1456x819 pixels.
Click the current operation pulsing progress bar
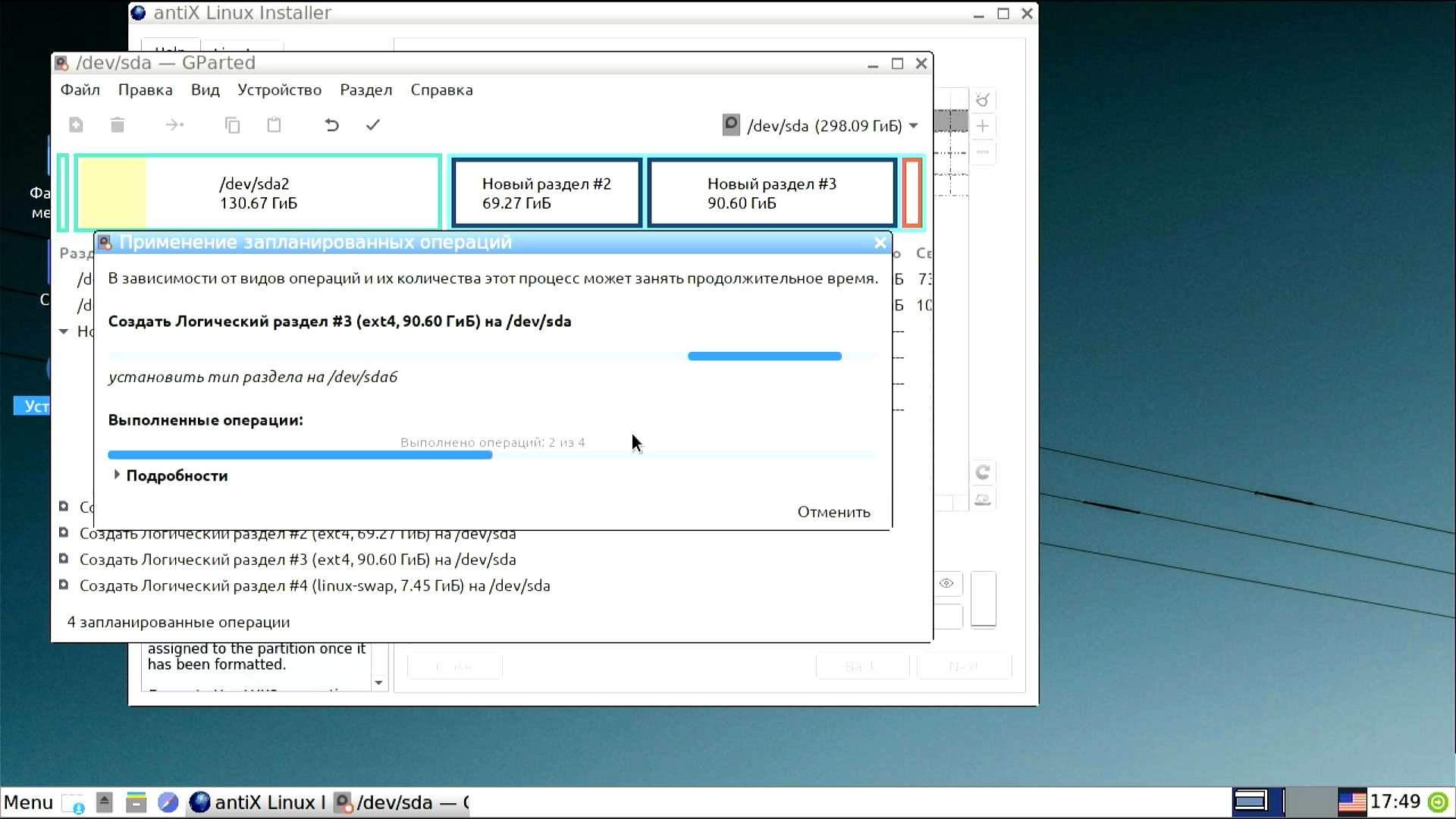pyautogui.click(x=493, y=356)
